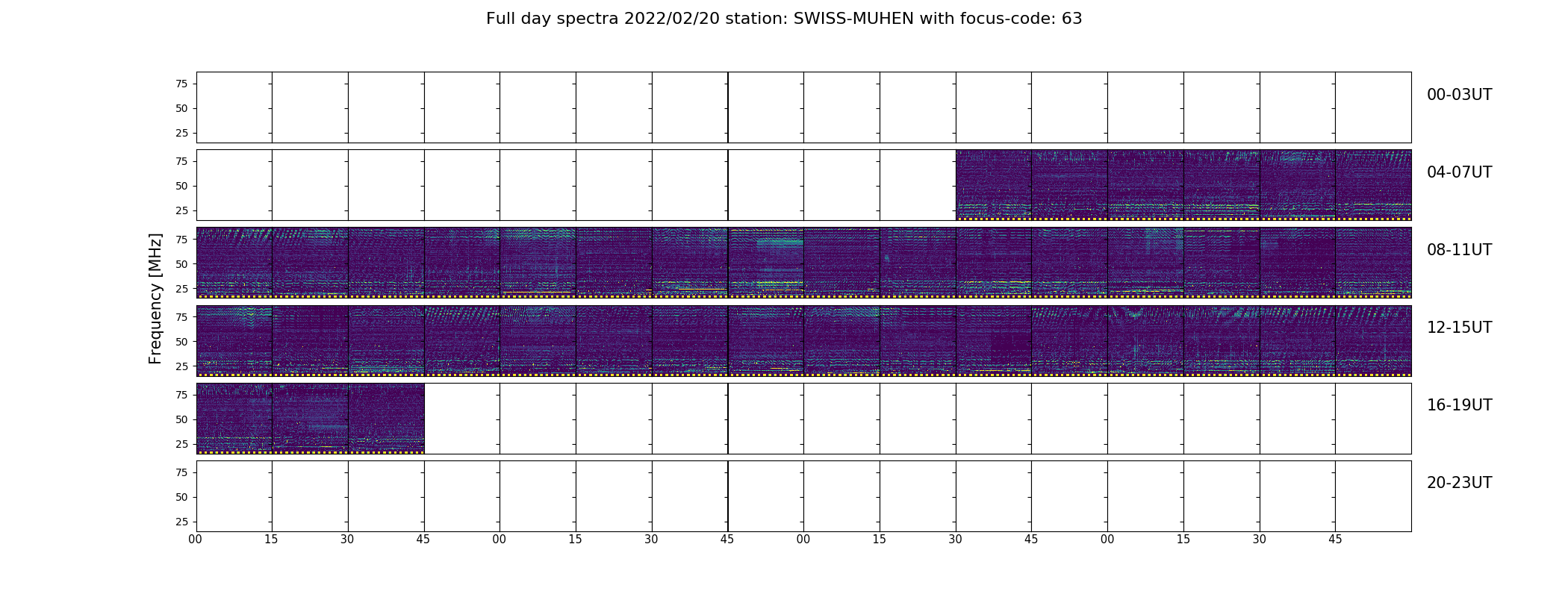Click the 16-19UT spectrogram data region
Screen dimensions: 1568x597
[310, 418]
